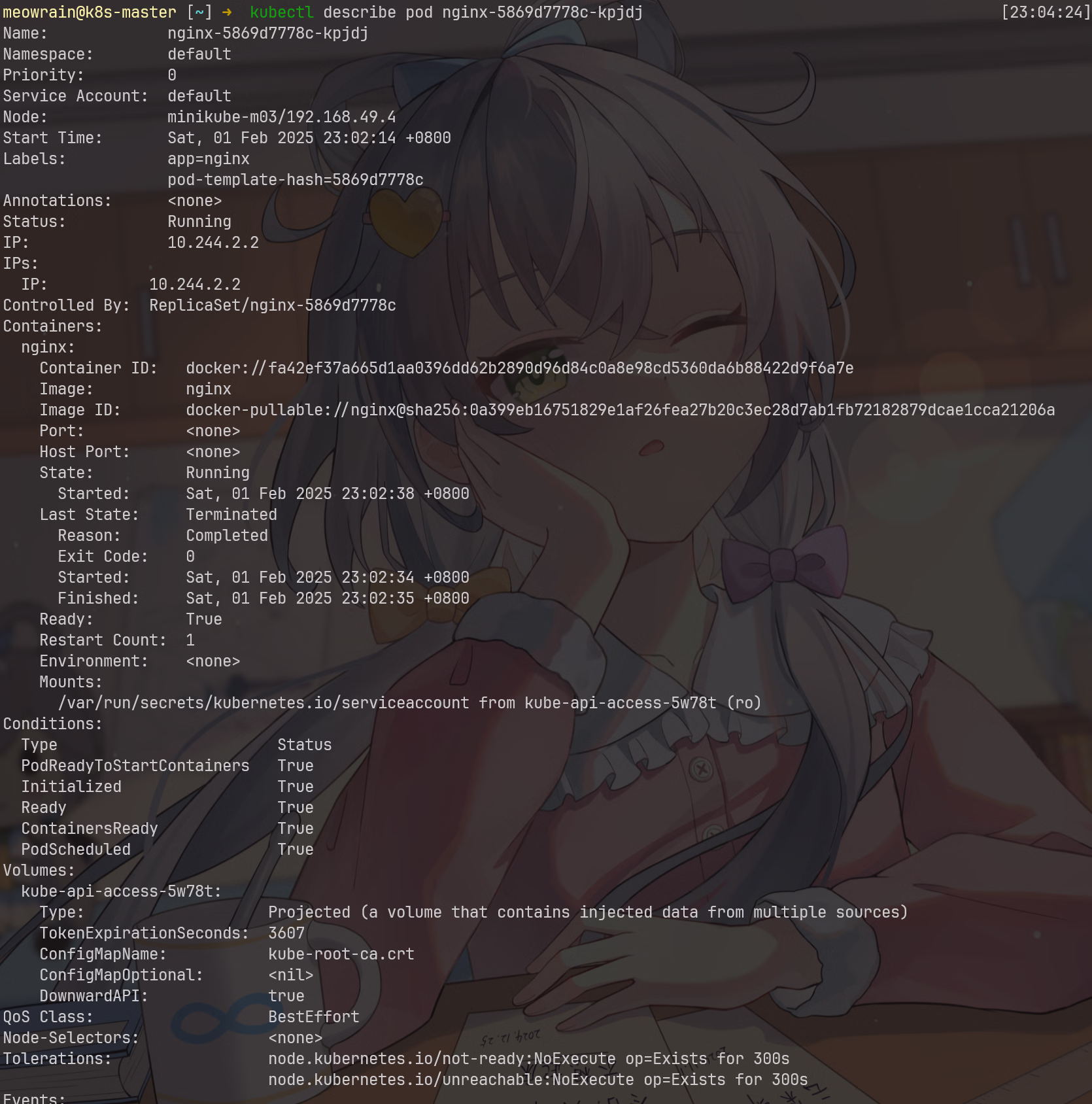Click the app=nginx label value
Image resolution: width=1092 pixels, height=1104 pixels.
208,159
